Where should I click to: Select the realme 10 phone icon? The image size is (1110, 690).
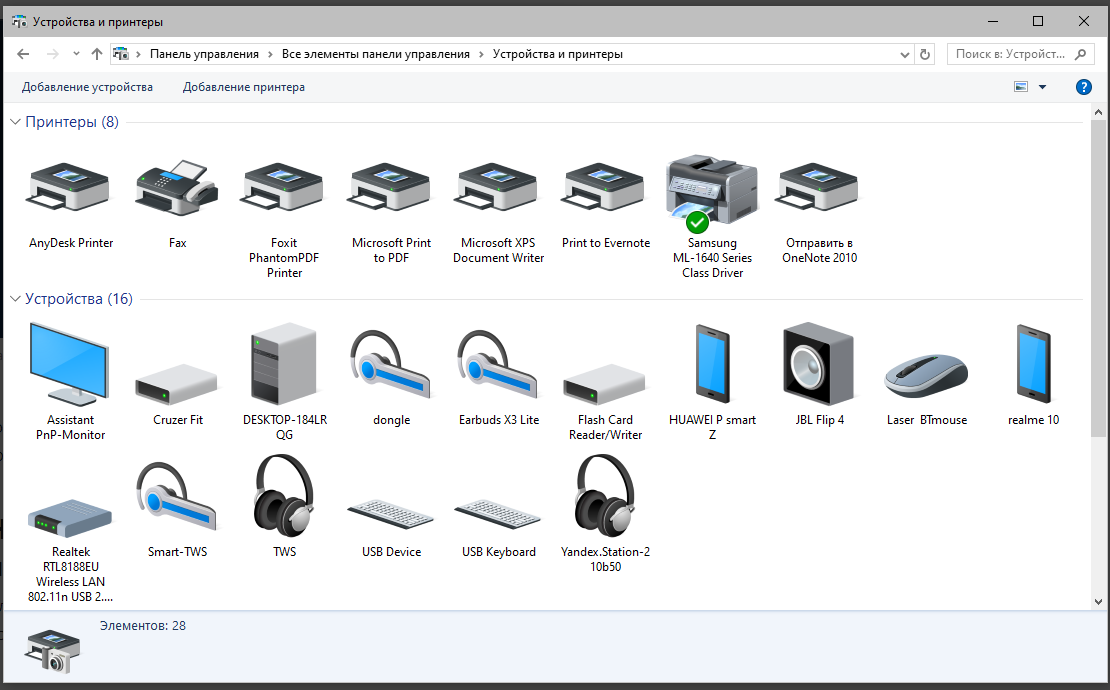[x=1034, y=364]
